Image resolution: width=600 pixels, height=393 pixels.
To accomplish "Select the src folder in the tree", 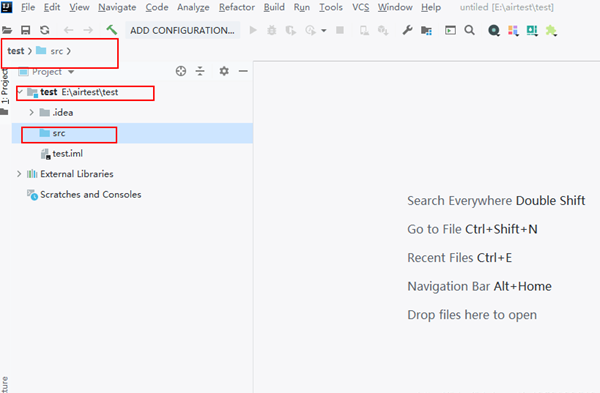I will 132,133.
